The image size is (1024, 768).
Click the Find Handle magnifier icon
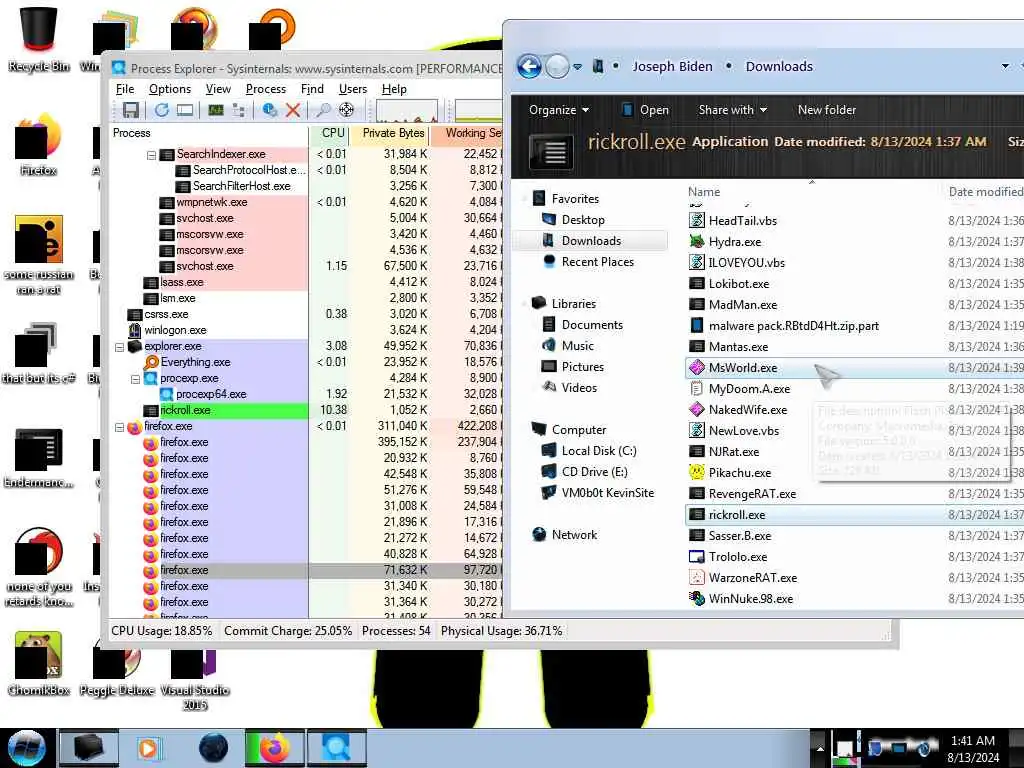pyautogui.click(x=323, y=110)
